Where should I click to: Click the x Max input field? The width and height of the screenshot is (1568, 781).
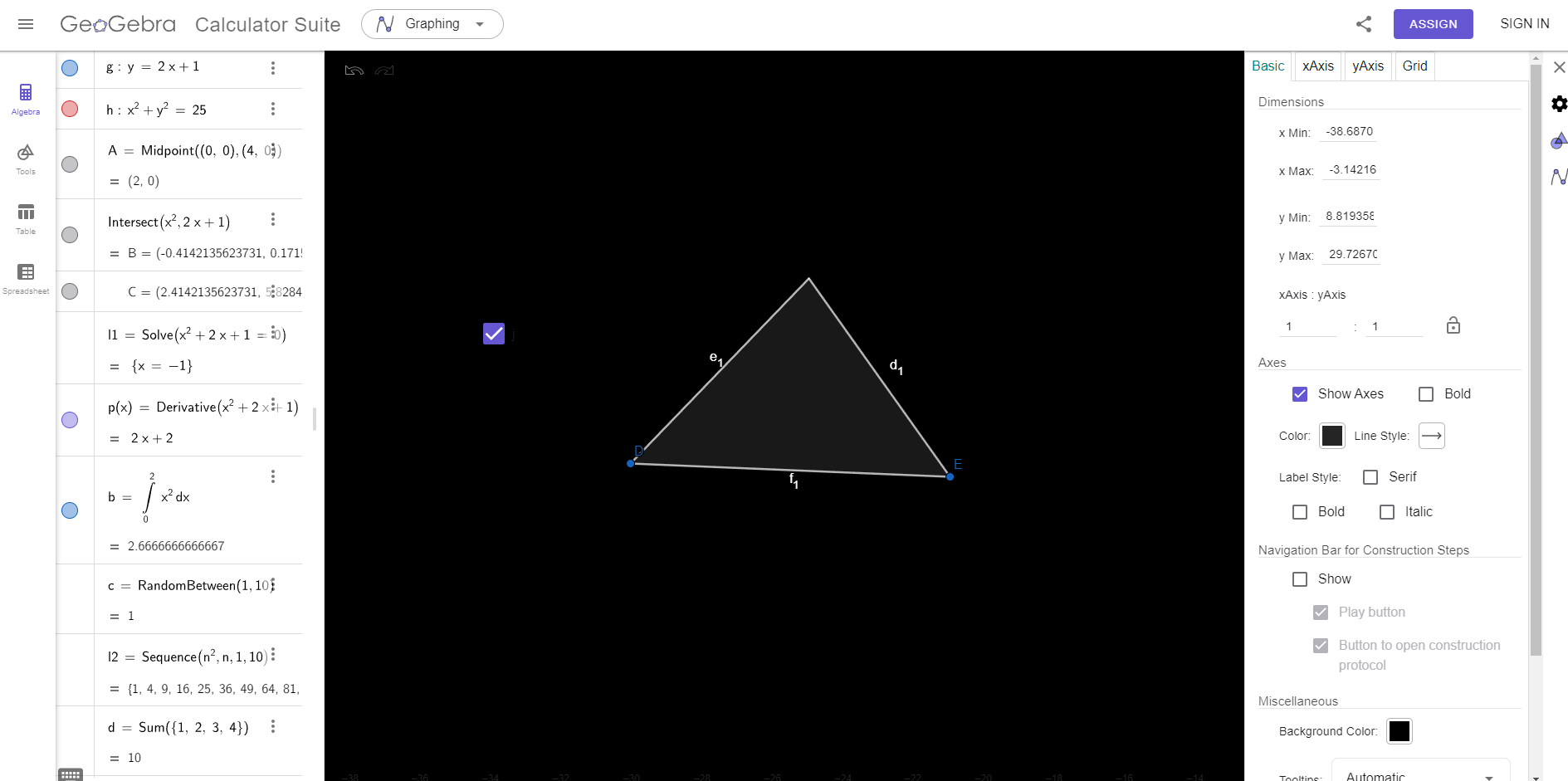point(1353,170)
